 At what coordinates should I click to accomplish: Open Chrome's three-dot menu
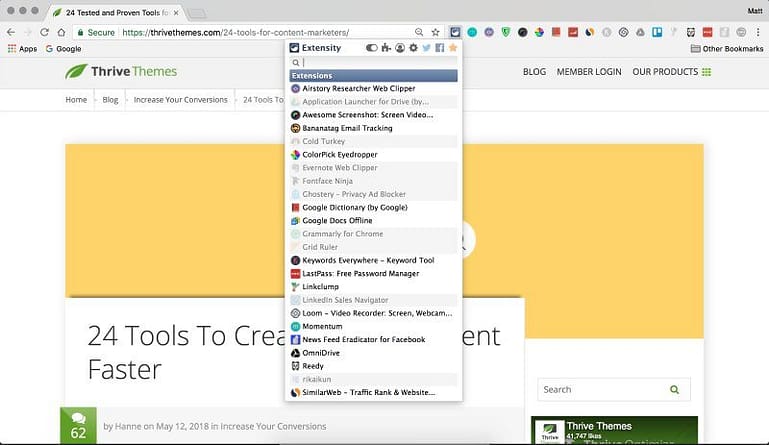click(758, 32)
